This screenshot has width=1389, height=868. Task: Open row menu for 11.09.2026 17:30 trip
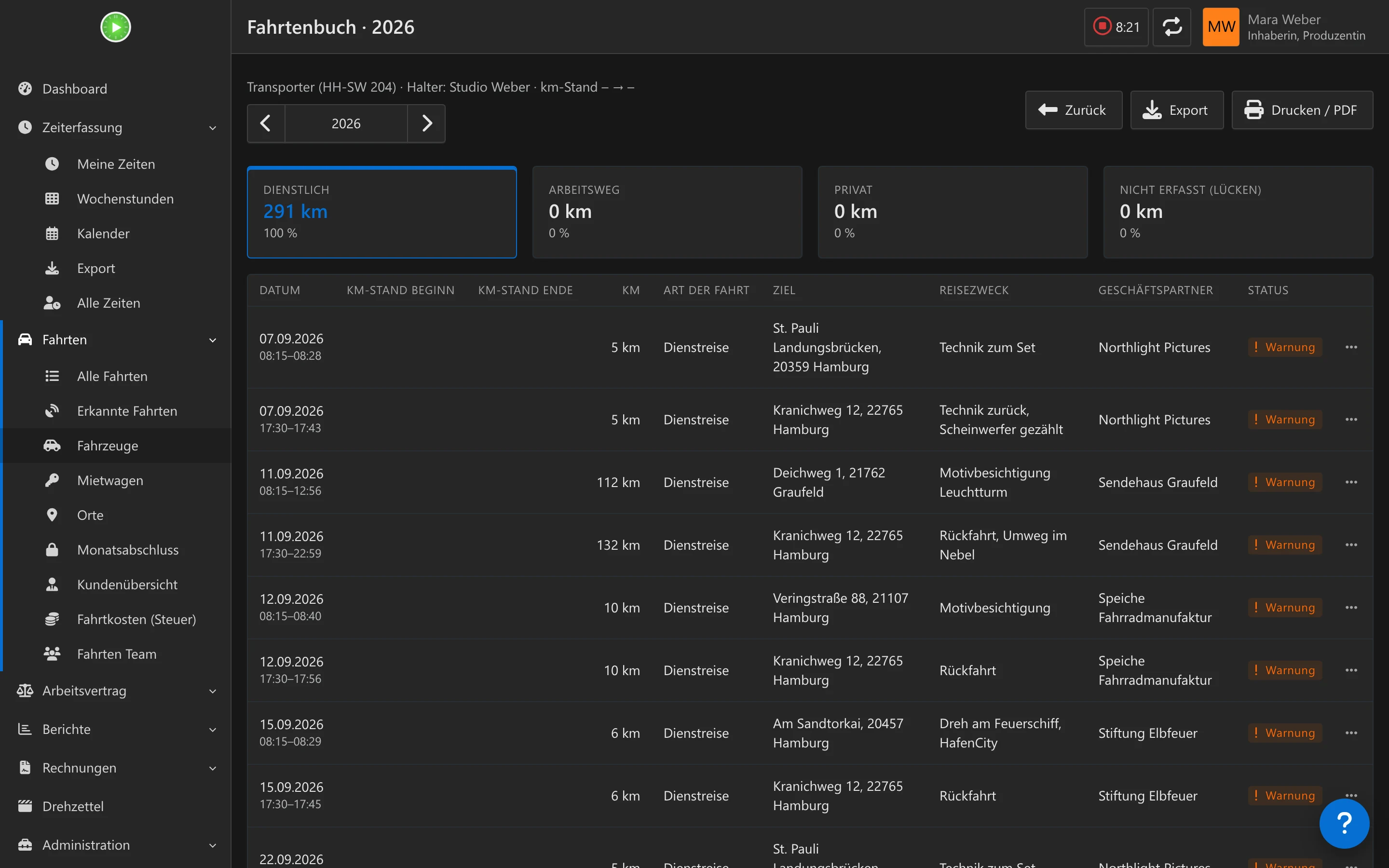click(x=1351, y=545)
